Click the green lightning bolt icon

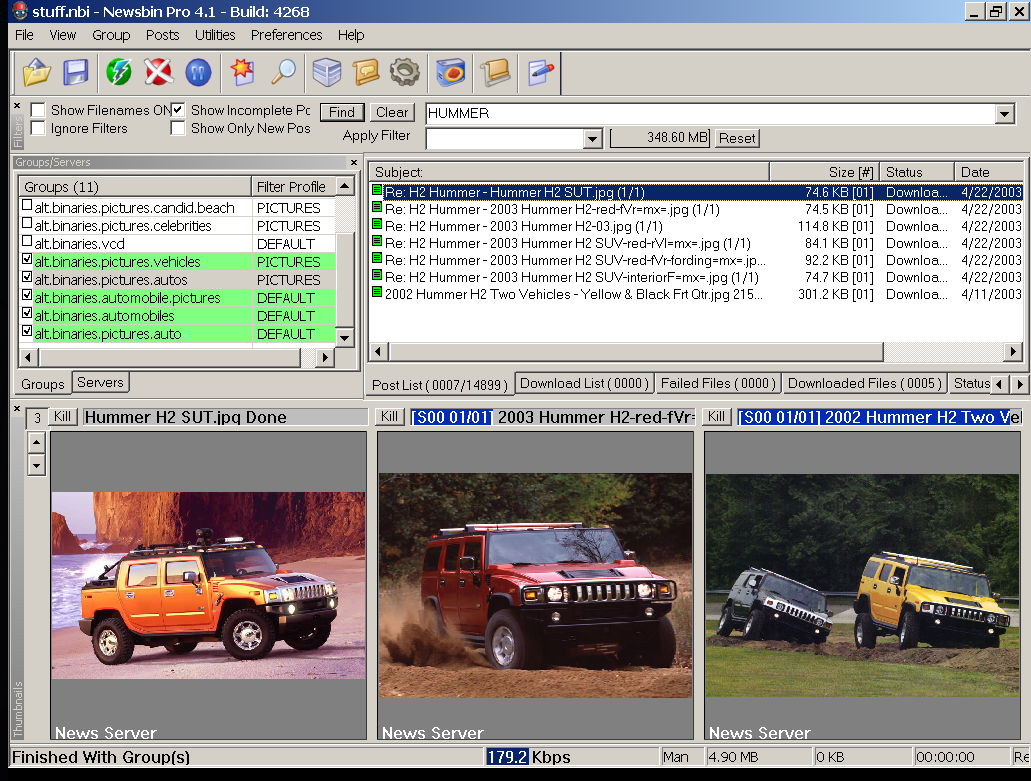point(119,72)
